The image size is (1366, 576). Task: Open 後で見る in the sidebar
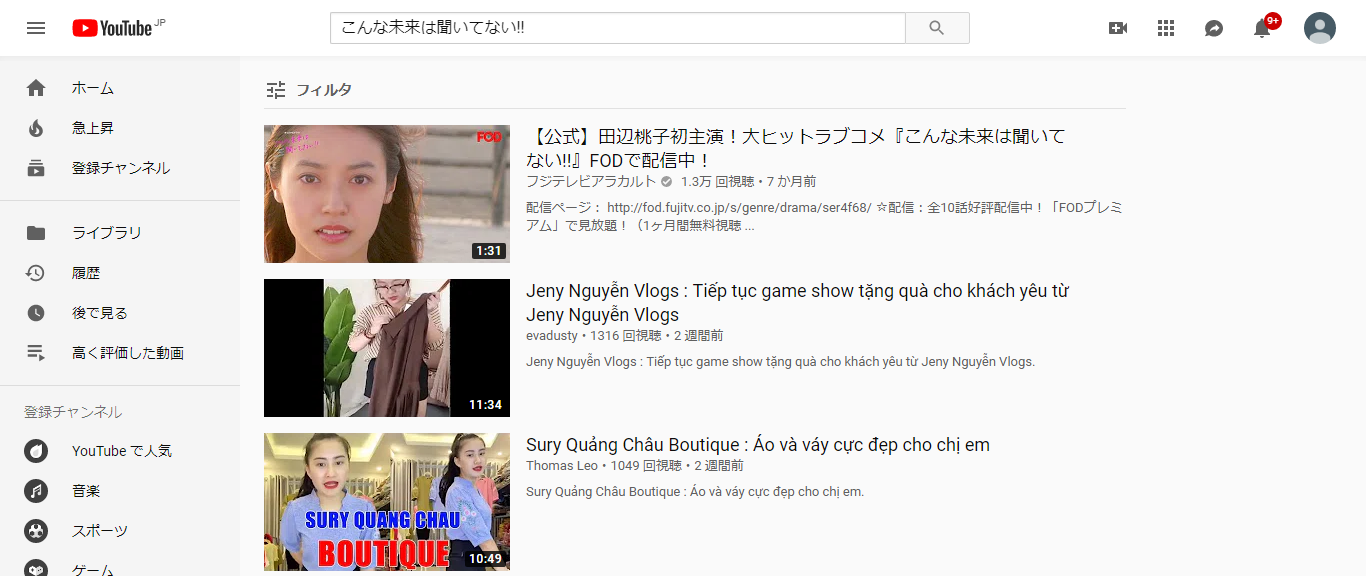point(100,313)
